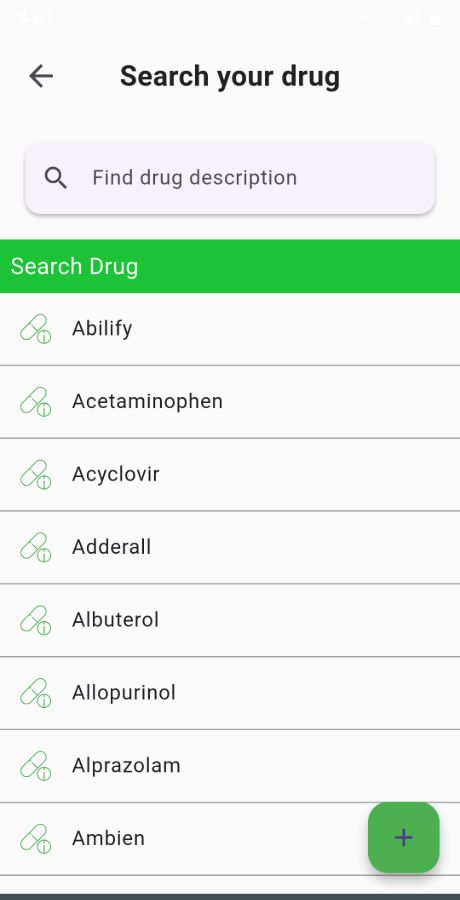460x900 pixels.
Task: Click the pill icon beside Albuterol
Action: point(36,620)
